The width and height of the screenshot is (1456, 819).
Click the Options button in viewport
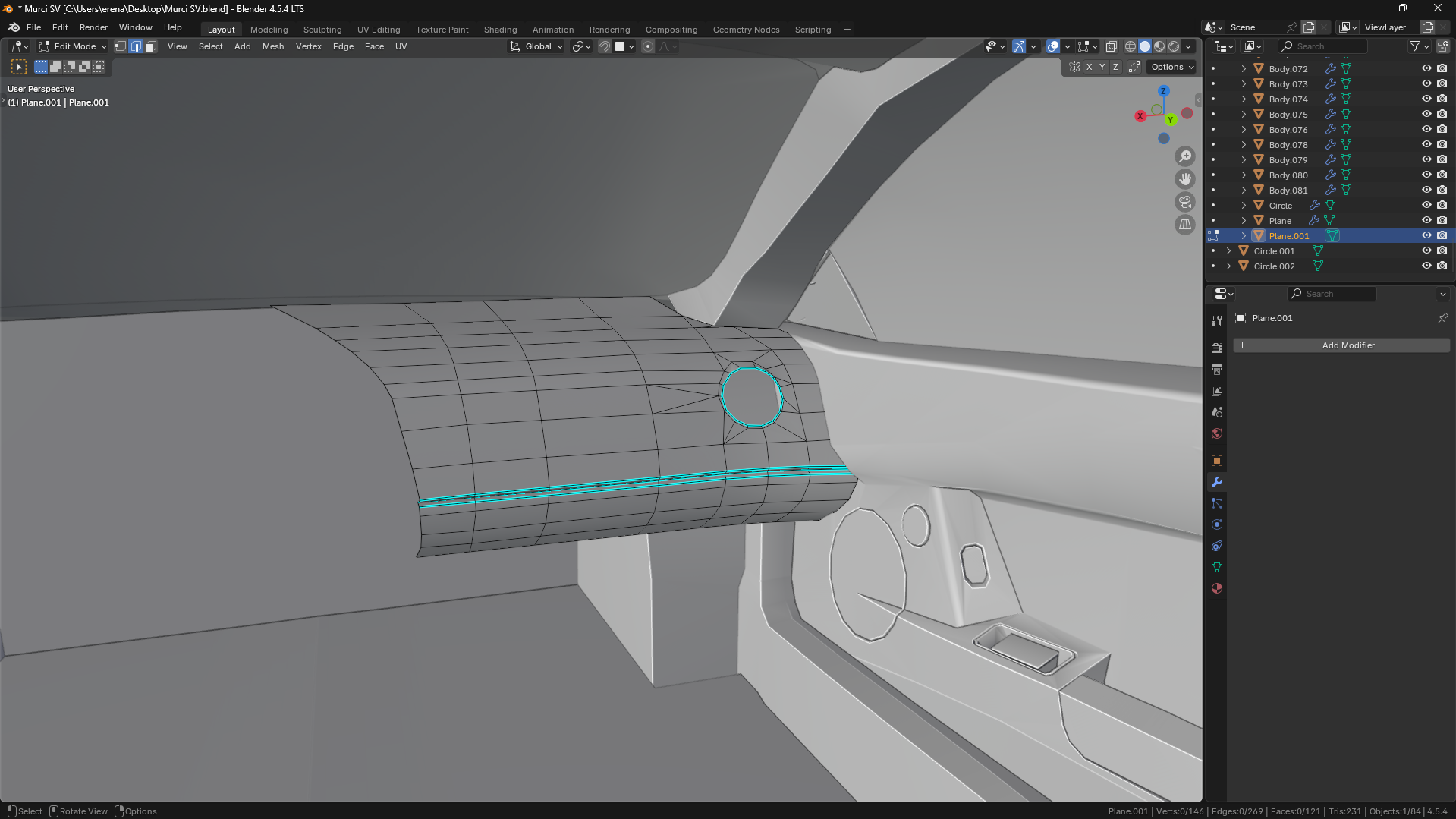pos(1171,67)
